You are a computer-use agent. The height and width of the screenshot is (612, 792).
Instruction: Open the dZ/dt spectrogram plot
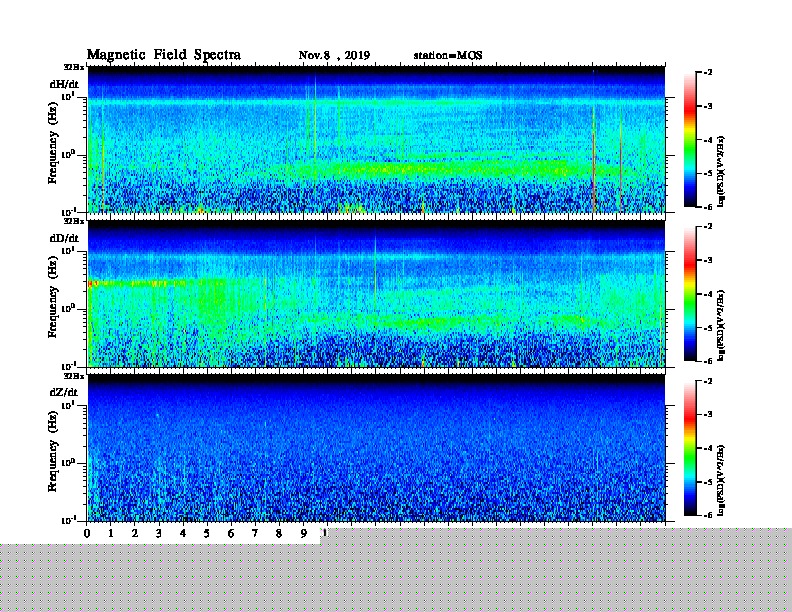[376, 447]
